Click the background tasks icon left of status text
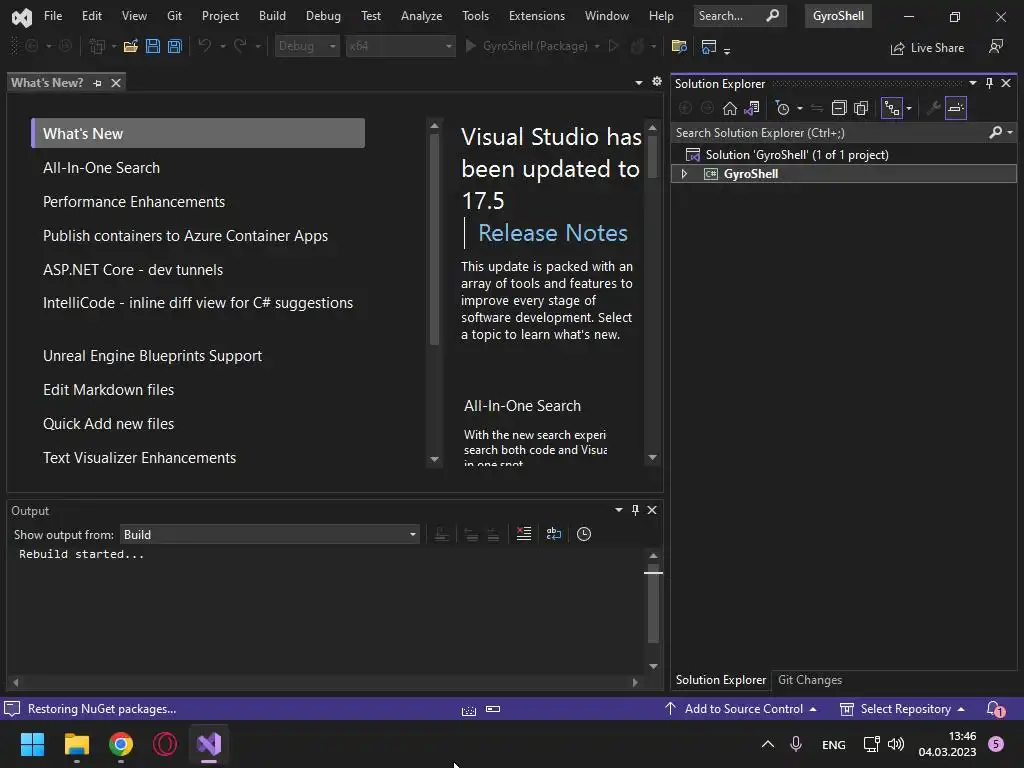This screenshot has height=768, width=1024. pos(12,709)
